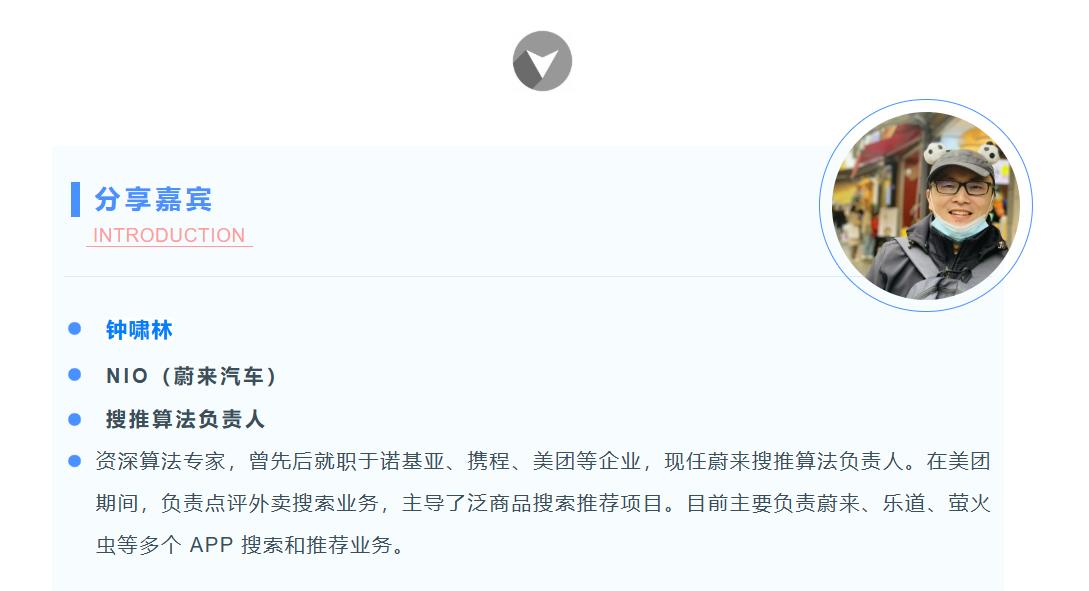
Task: Click the bullet dot before NIO
Action: tap(75, 375)
